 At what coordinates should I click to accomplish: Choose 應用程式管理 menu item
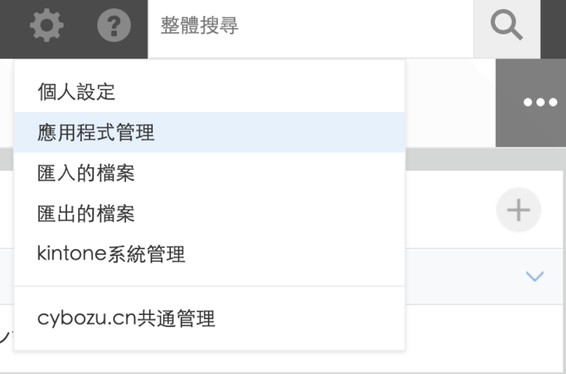(x=209, y=132)
